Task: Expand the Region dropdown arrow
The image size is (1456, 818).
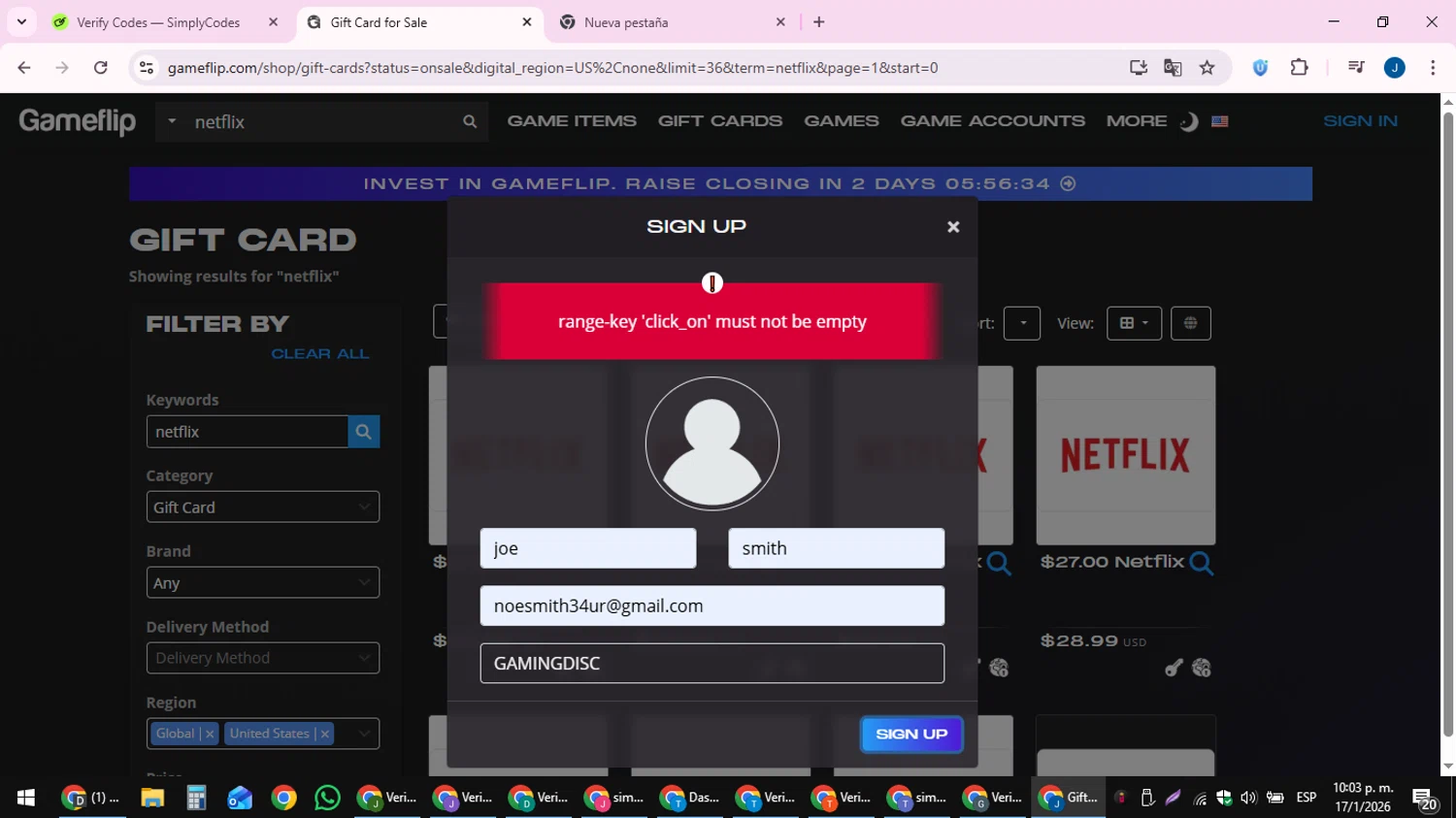Action: point(364,734)
